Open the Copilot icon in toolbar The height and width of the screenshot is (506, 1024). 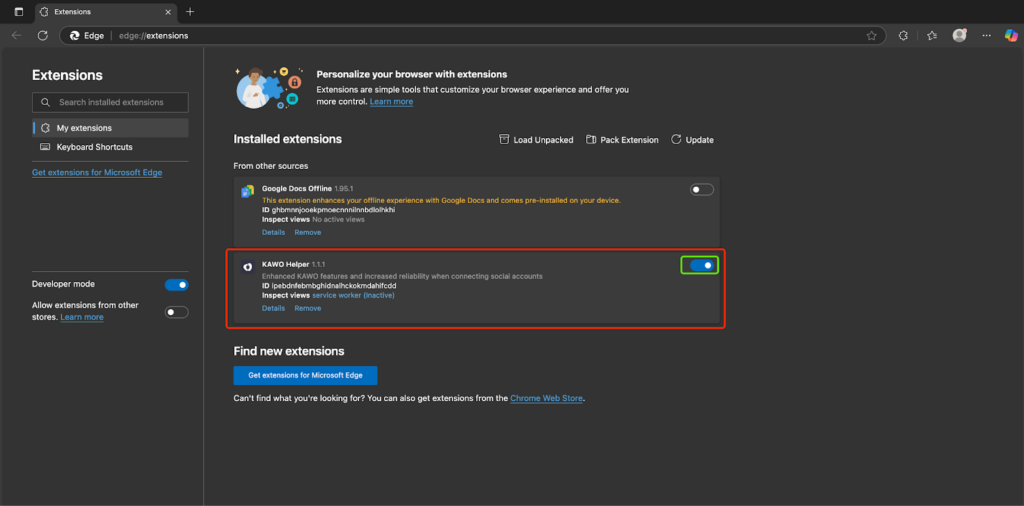tap(1011, 35)
